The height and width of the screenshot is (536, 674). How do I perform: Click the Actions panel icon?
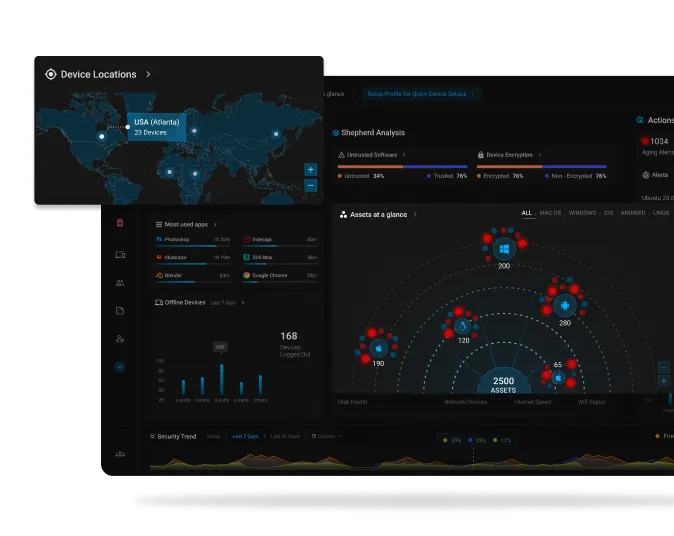tap(640, 120)
